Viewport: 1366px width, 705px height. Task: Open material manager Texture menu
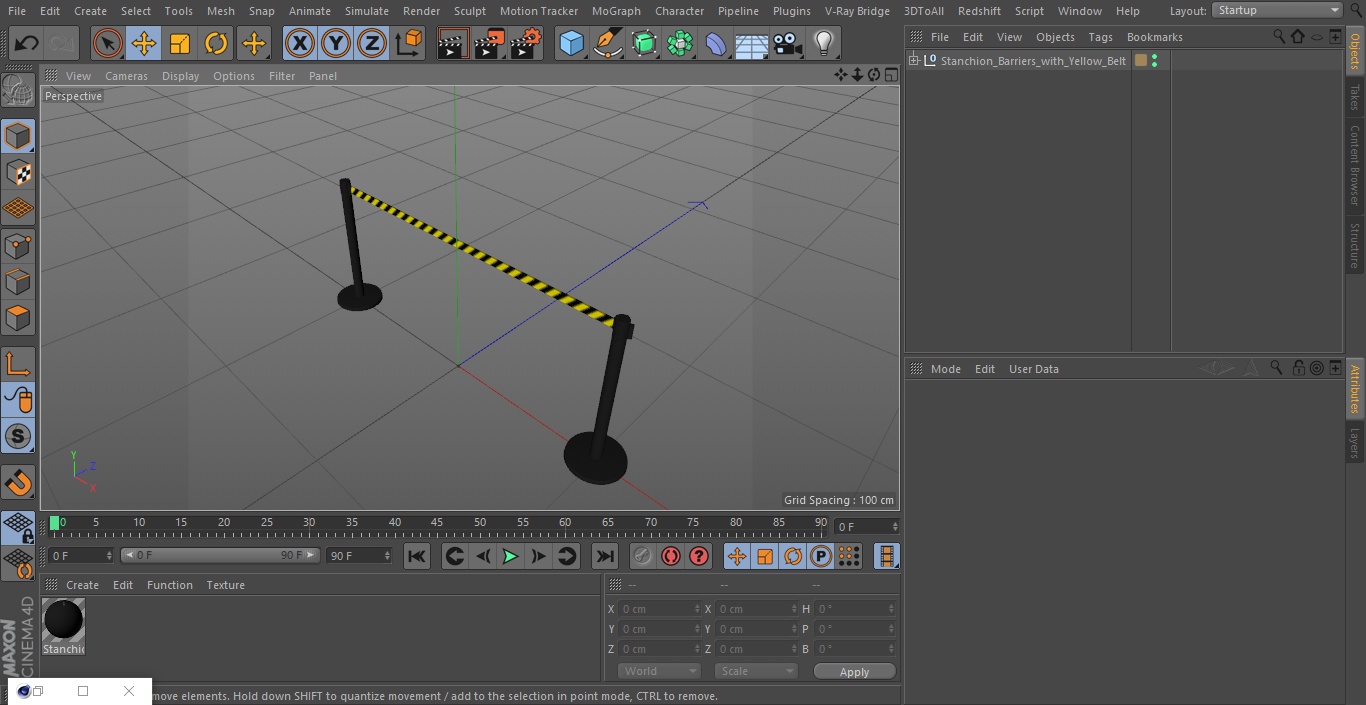pos(225,585)
